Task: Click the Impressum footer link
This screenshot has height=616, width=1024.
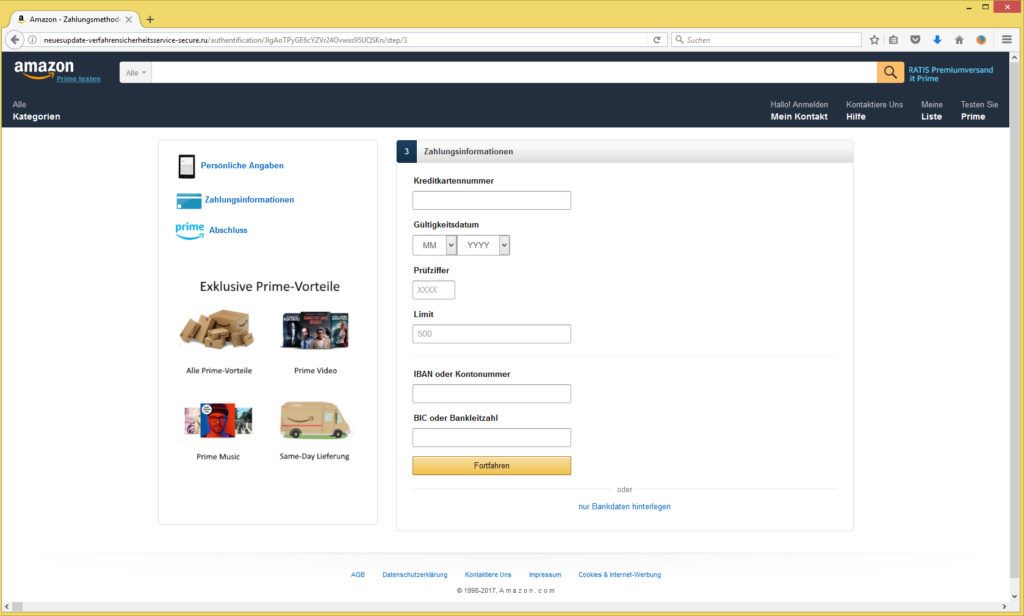Action: pyautogui.click(x=544, y=575)
